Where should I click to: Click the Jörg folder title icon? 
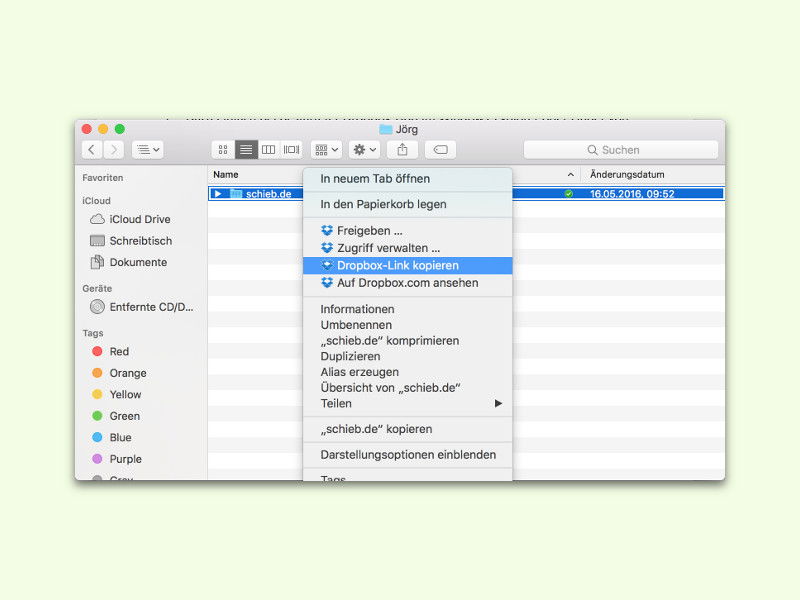click(386, 130)
